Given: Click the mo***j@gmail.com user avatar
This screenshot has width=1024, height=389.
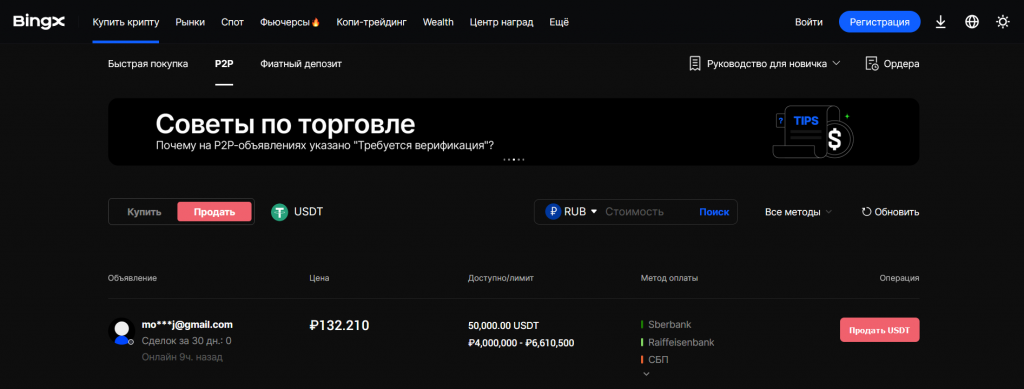Looking at the screenshot, I should tap(121, 332).
